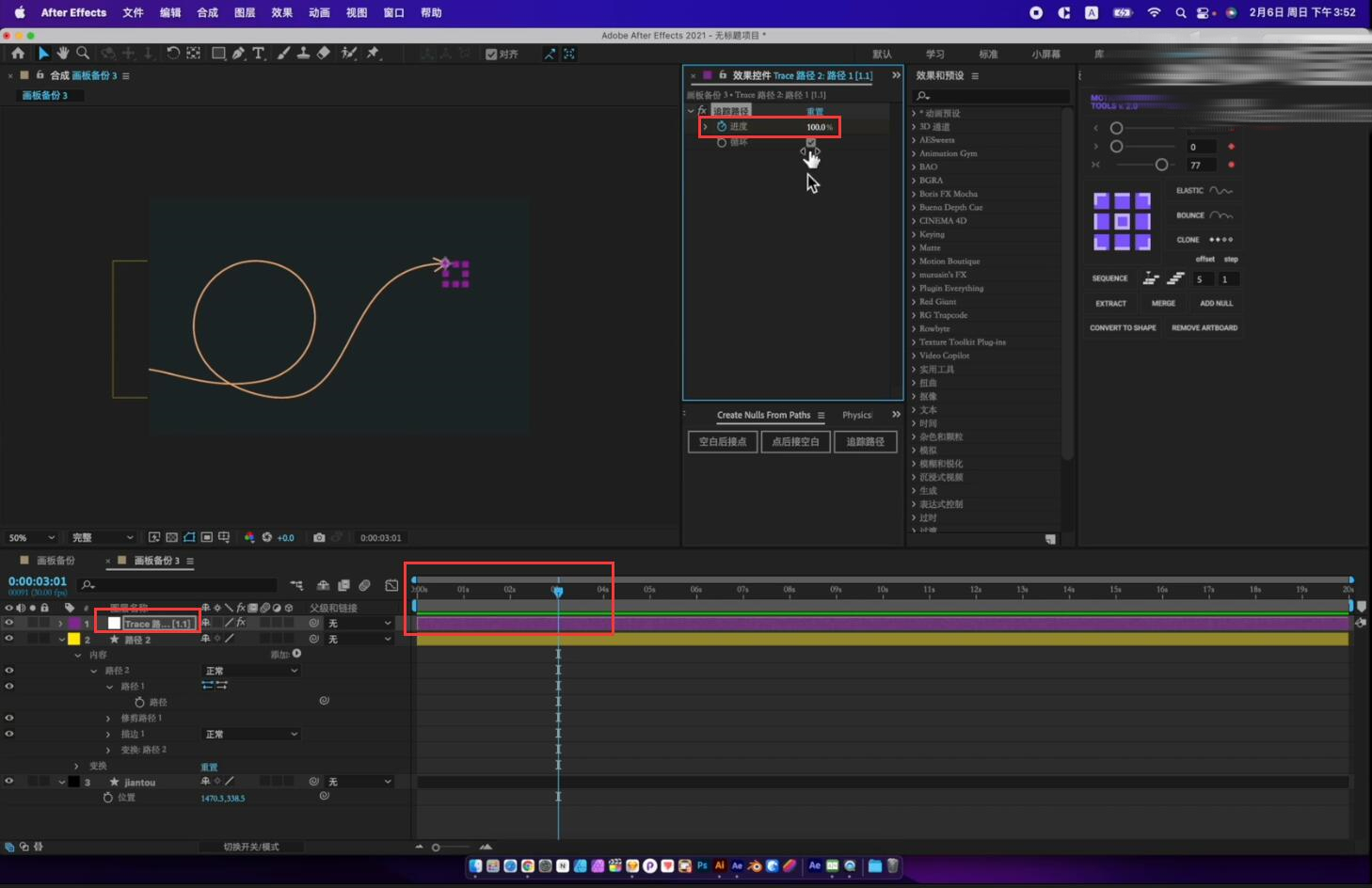
Task: Toggle the 位置 stopwatch under jiantou
Action: 108,797
